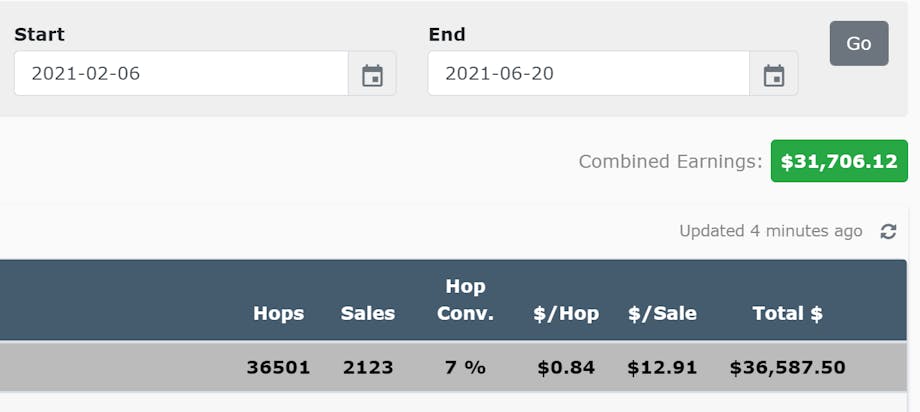Click the End date input field

click(588, 74)
